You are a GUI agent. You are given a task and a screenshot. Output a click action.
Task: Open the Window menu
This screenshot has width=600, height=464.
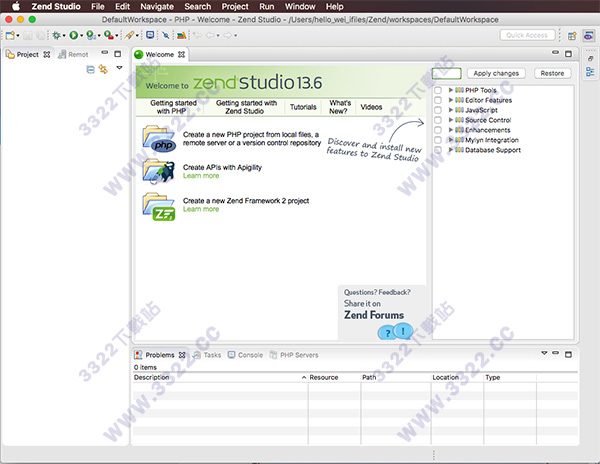(300, 7)
